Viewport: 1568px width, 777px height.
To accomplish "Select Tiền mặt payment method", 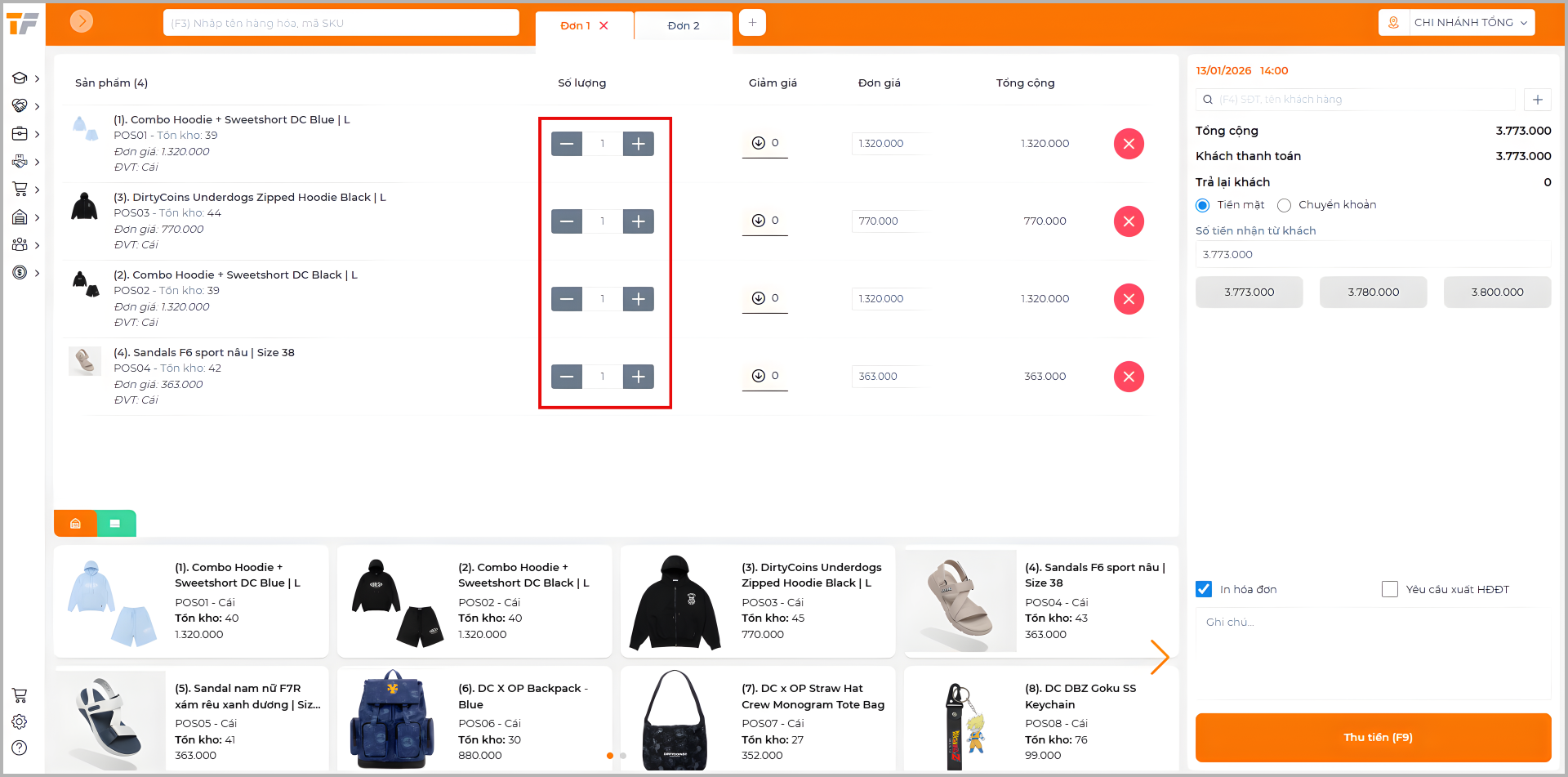I will pos(1203,205).
